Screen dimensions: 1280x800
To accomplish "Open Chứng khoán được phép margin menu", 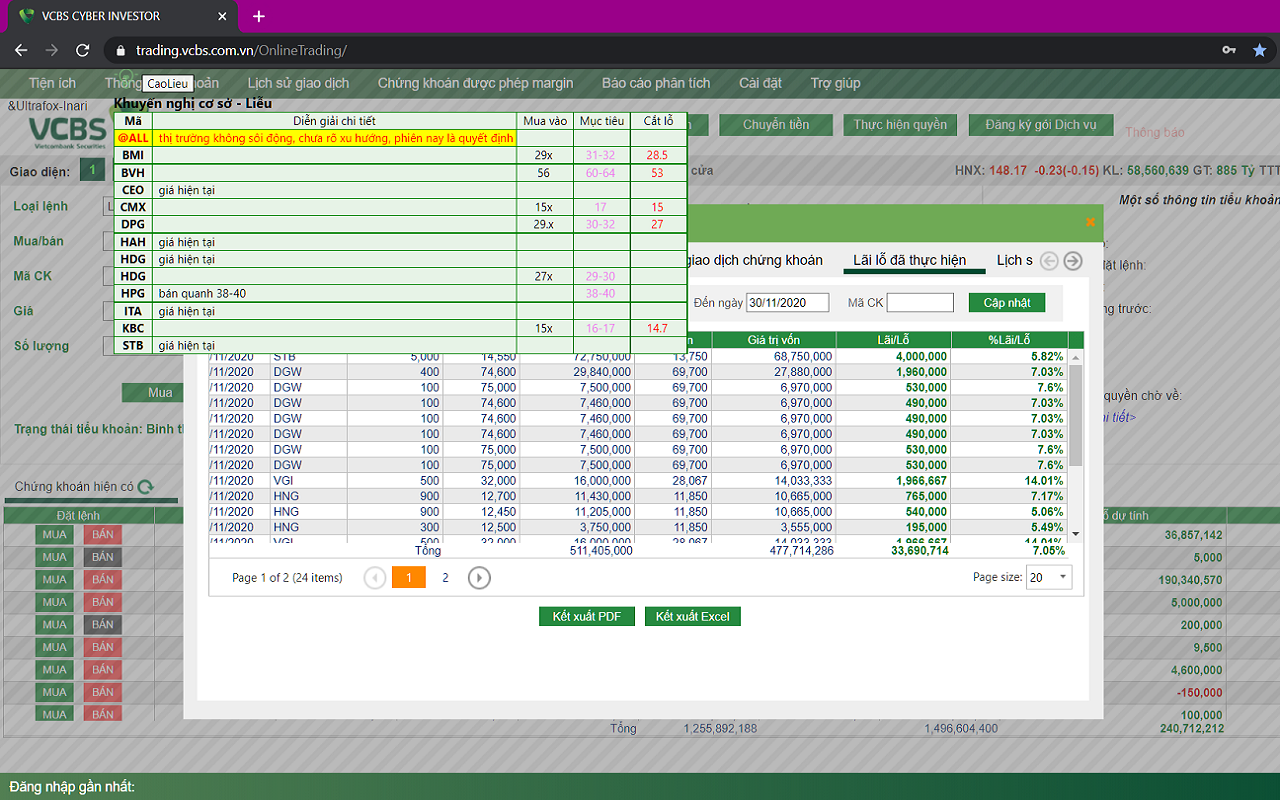I will (475, 83).
